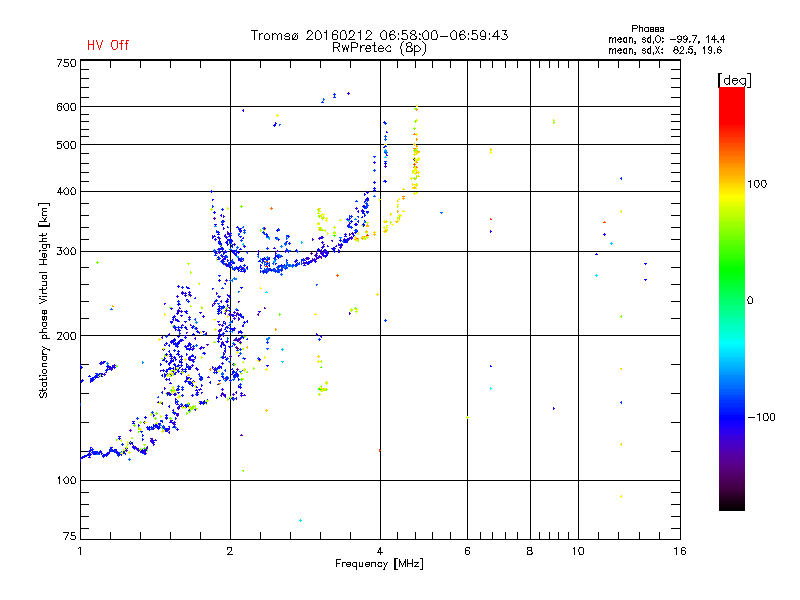Click the y-axis tick label '750'
This screenshot has height=600, width=800.
(x=66, y=63)
